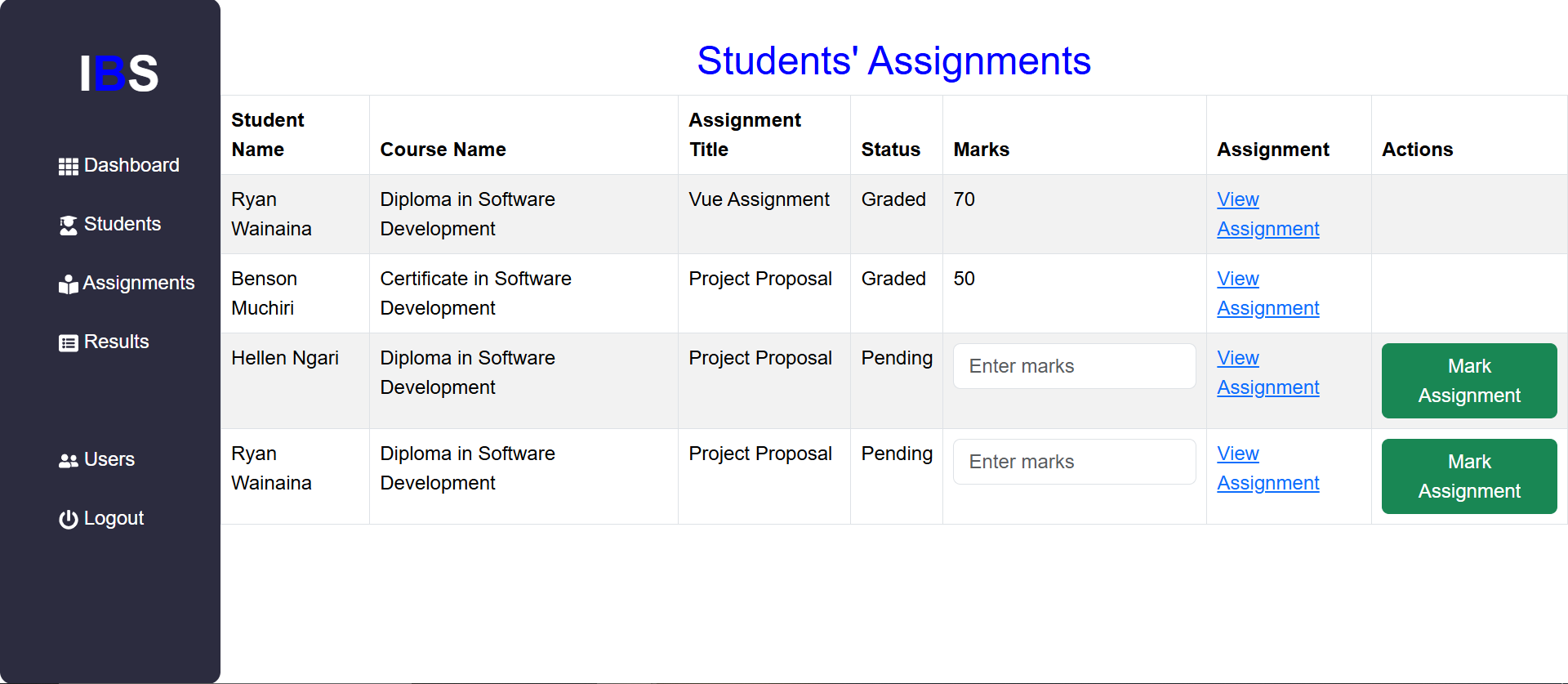This screenshot has height=684, width=1568.
Task: Go to Students page in sidebar
Action: click(x=122, y=224)
